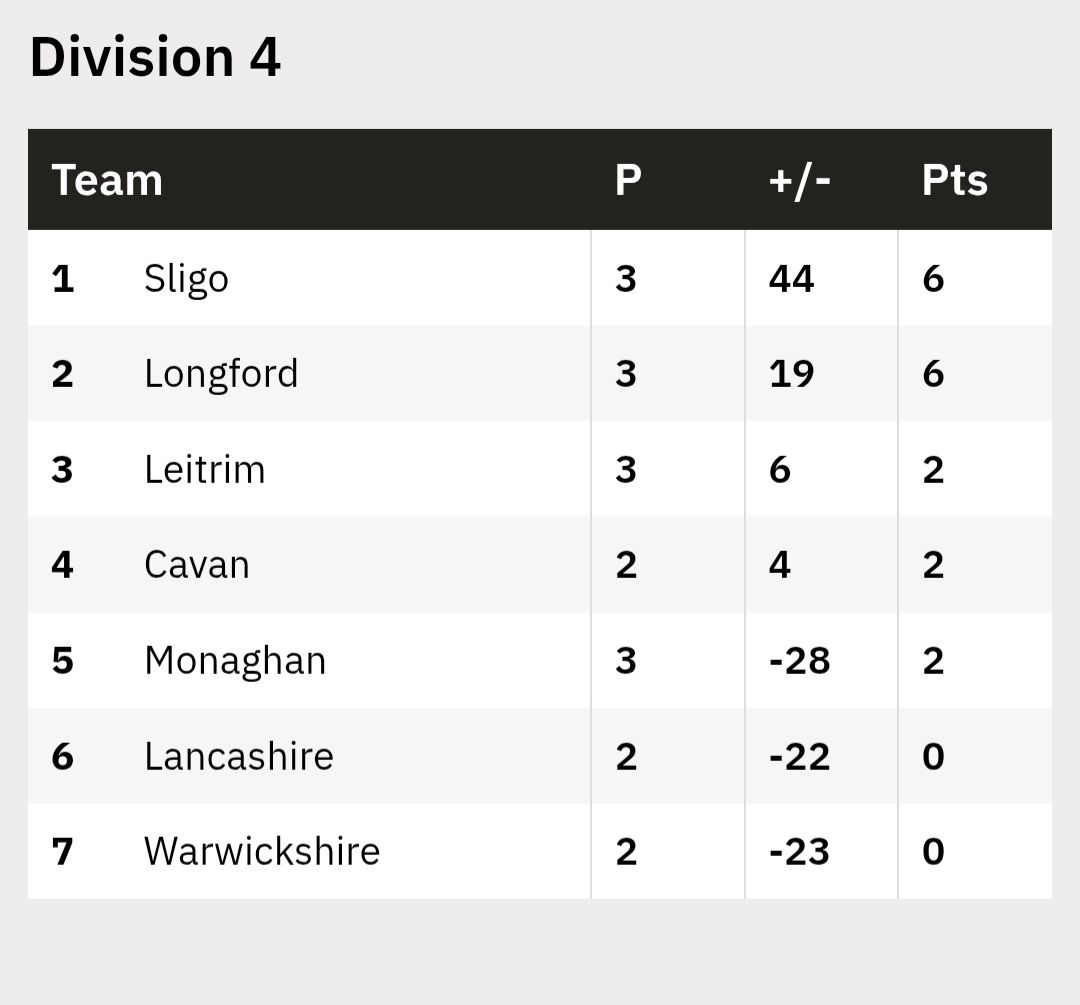1080x1005 pixels.
Task: Click Sligo's score difference of 44
Action: point(791,278)
